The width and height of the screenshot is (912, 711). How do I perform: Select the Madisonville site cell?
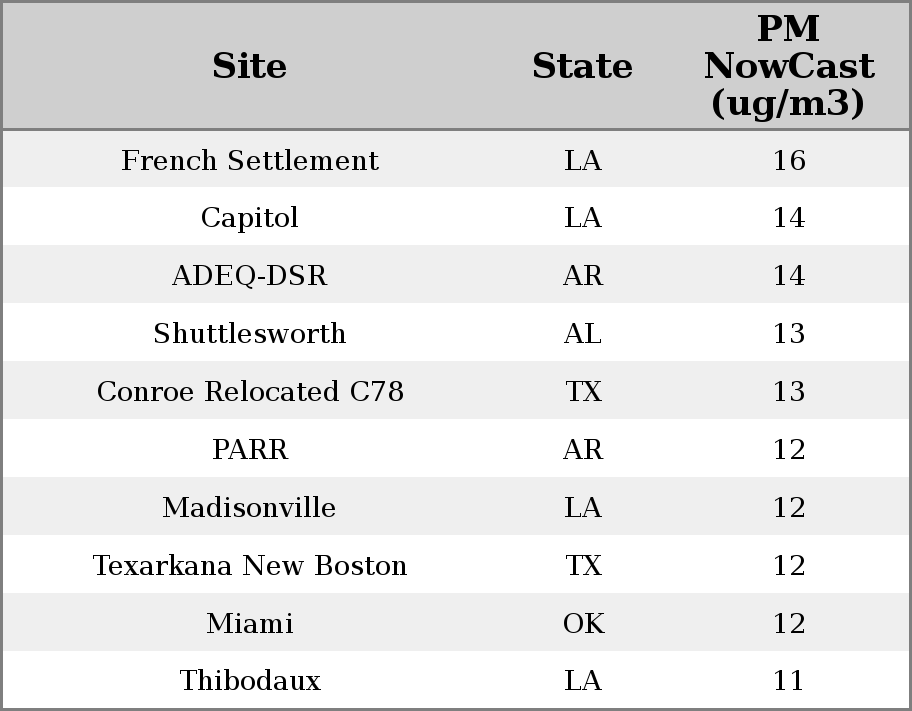click(x=250, y=507)
